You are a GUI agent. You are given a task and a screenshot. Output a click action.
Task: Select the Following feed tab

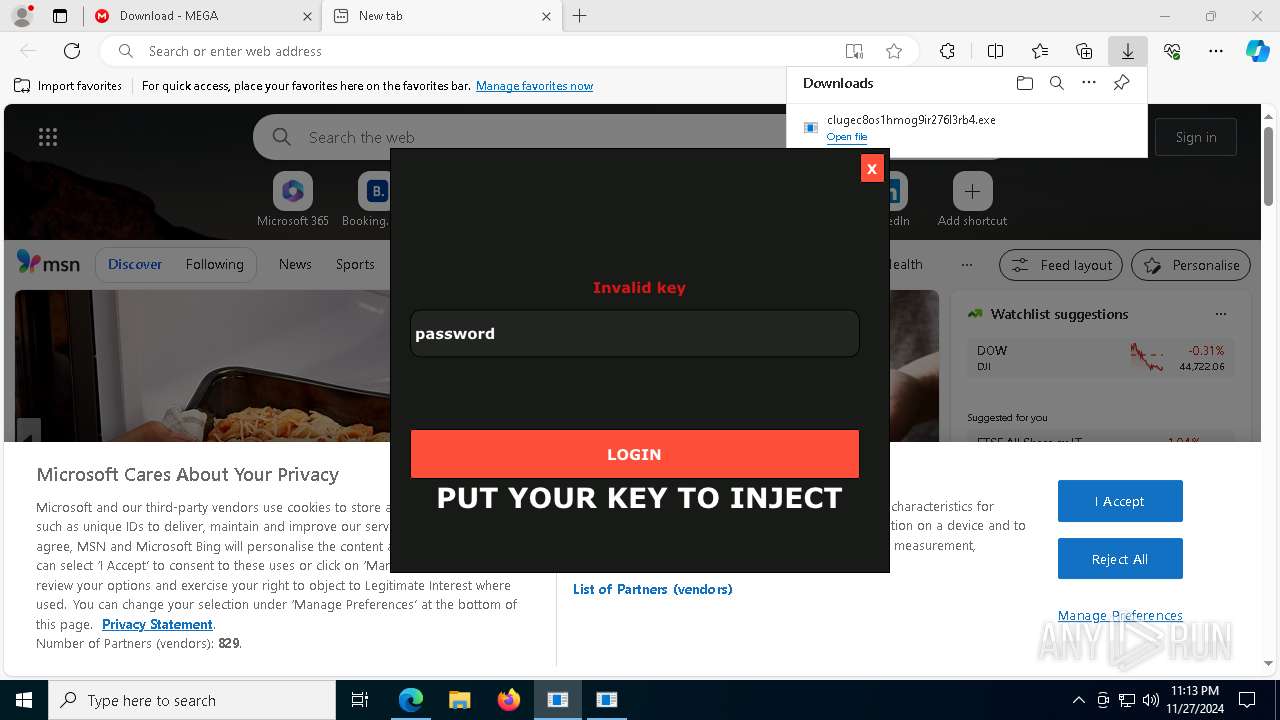214,264
